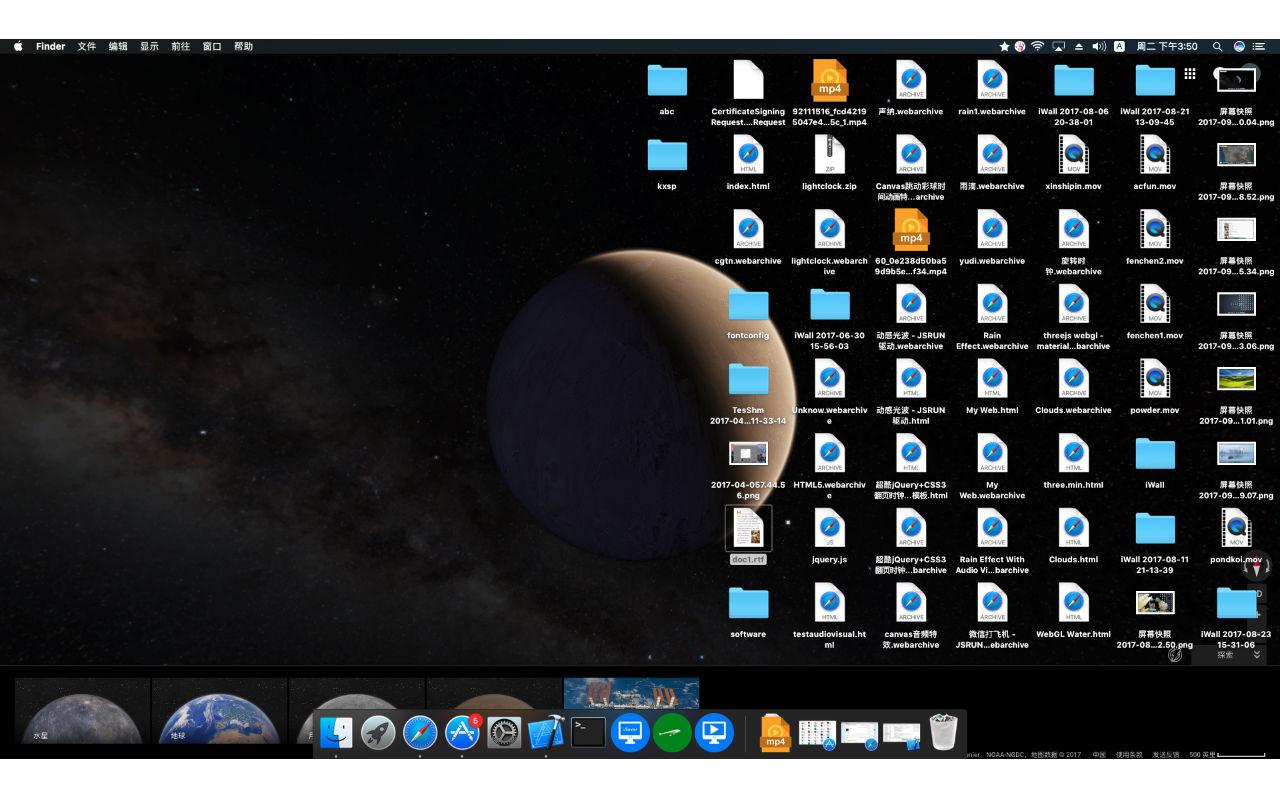Click the 3D button on the map
The width and height of the screenshot is (1280, 800).
click(1258, 592)
